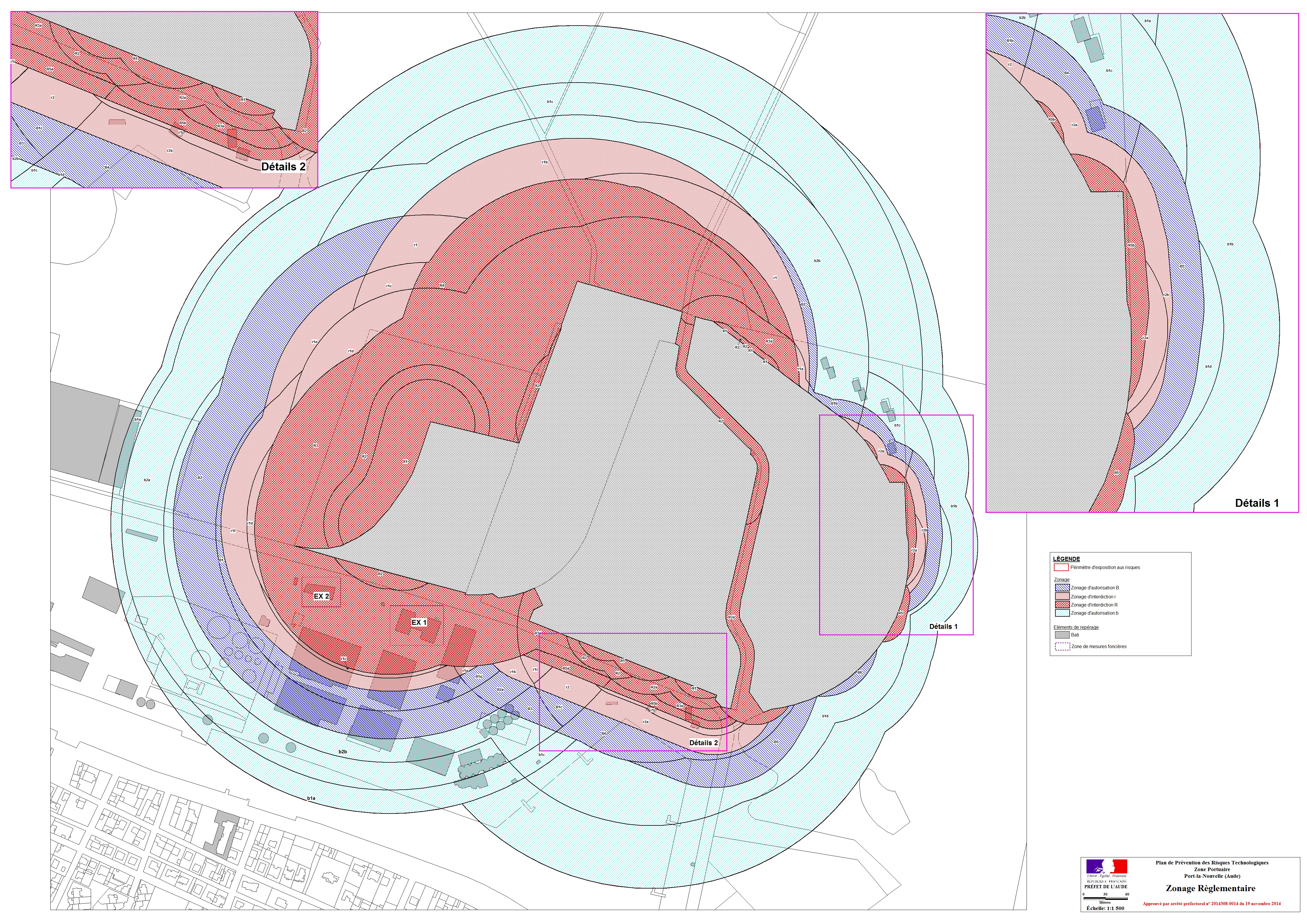Click the grey Bati legend swatch
The width and height of the screenshot is (1307, 924).
(x=1063, y=635)
